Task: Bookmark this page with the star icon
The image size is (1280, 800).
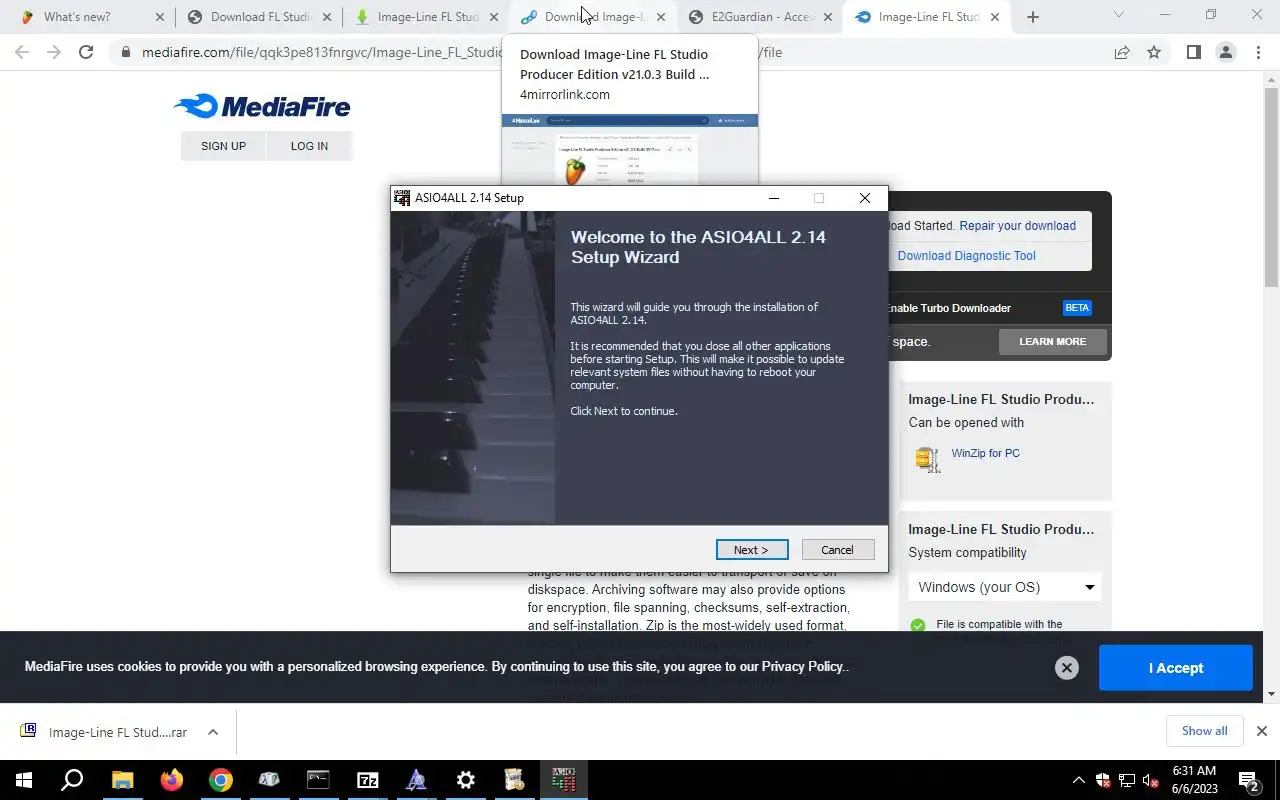Action: click(x=1154, y=52)
